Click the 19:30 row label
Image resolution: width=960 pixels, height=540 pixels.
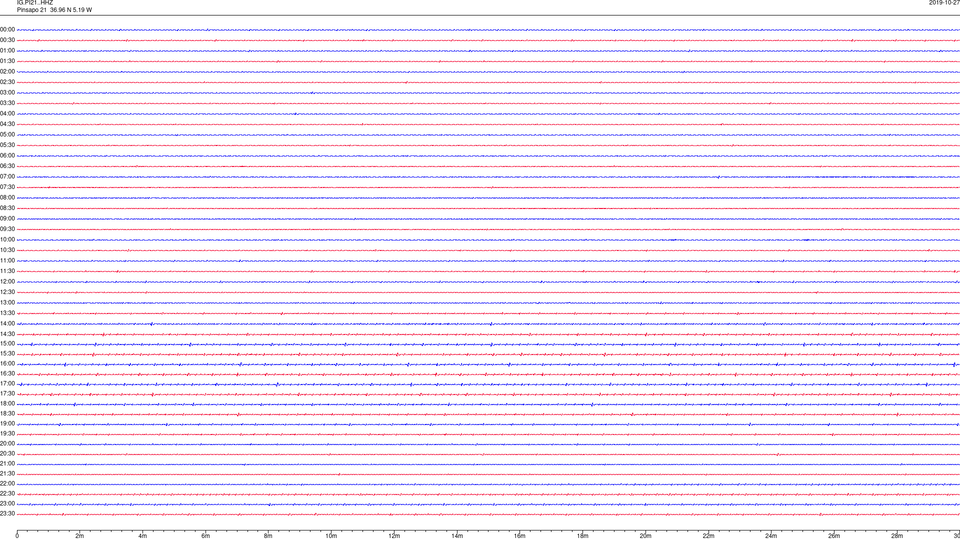pyautogui.click(x=7, y=433)
